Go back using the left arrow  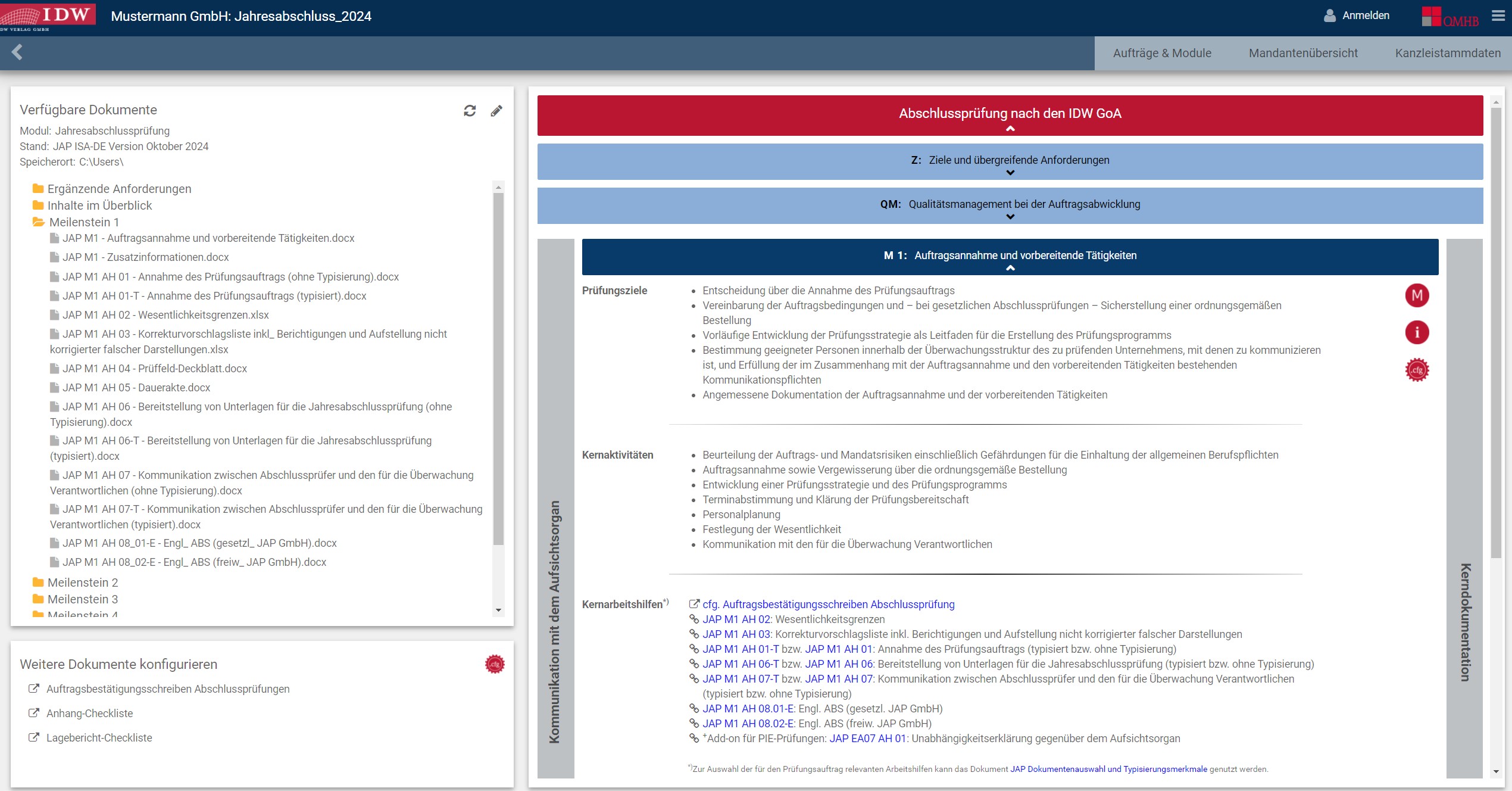tap(17, 52)
